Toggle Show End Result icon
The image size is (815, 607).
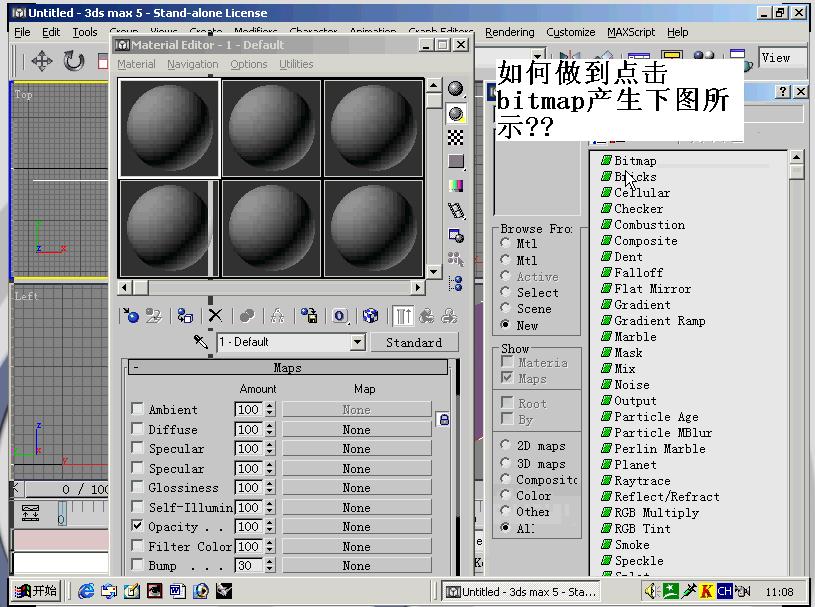pyautogui.click(x=403, y=315)
